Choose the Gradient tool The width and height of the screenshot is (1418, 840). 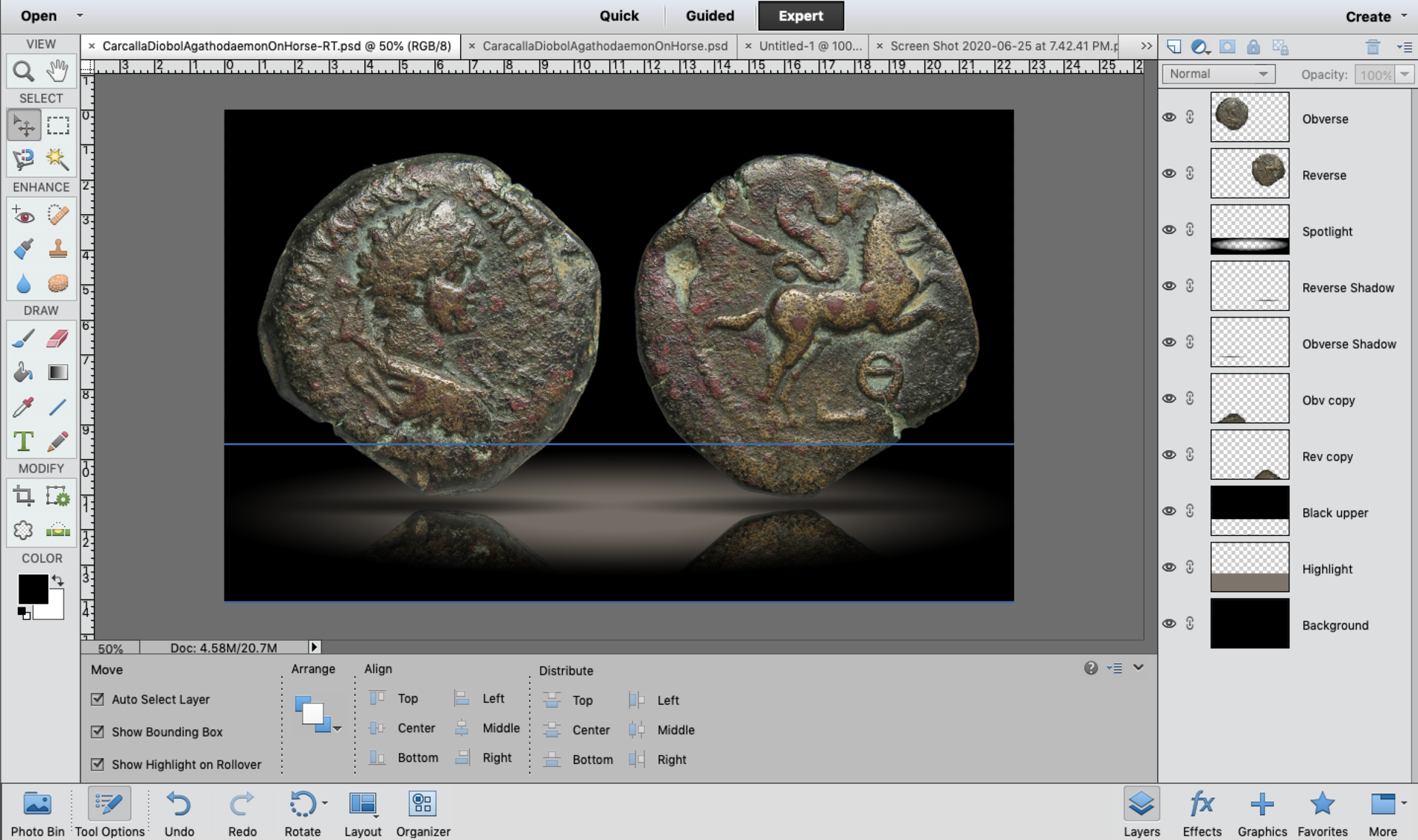(x=58, y=373)
